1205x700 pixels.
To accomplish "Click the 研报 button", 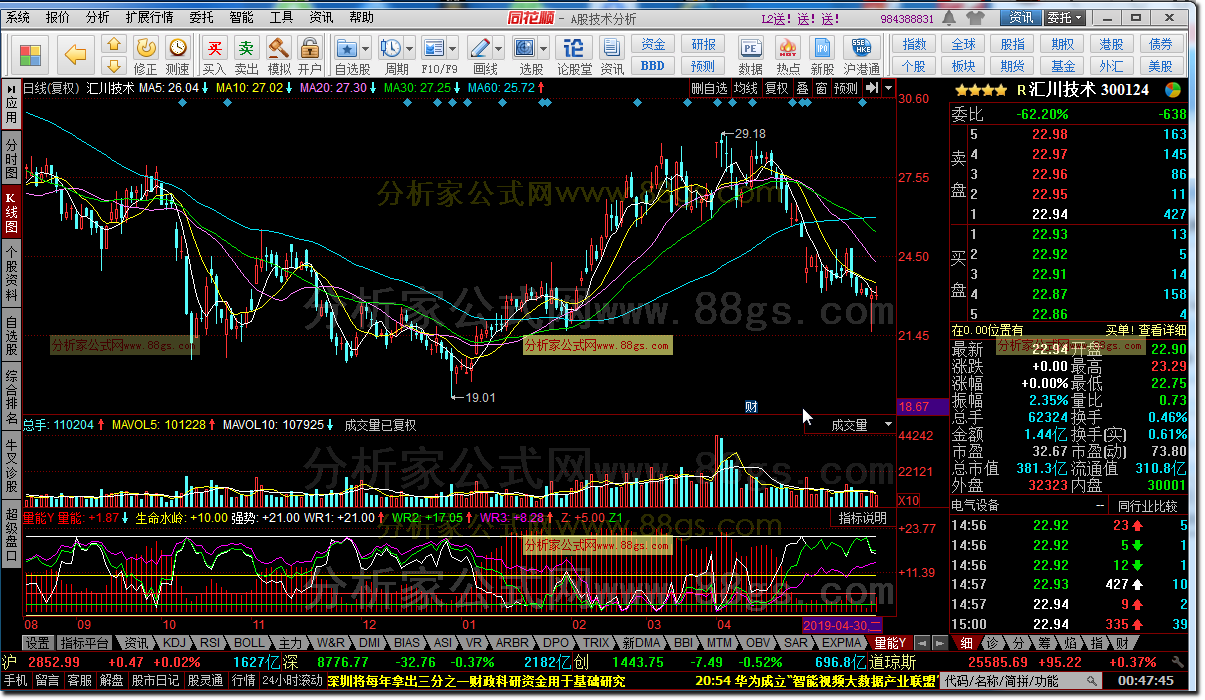I will click(x=703, y=45).
